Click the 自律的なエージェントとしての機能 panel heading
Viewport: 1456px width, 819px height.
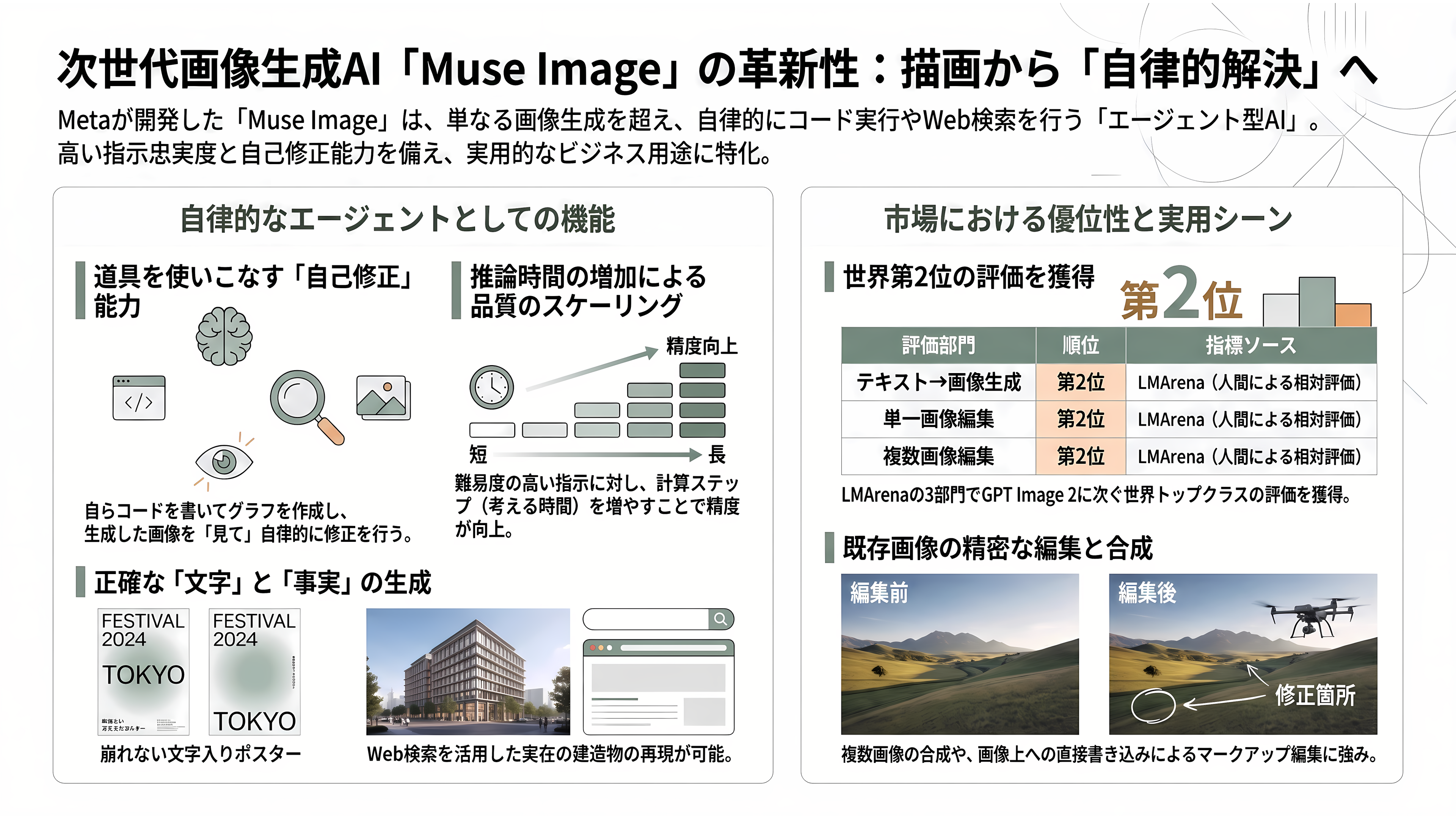point(397,219)
